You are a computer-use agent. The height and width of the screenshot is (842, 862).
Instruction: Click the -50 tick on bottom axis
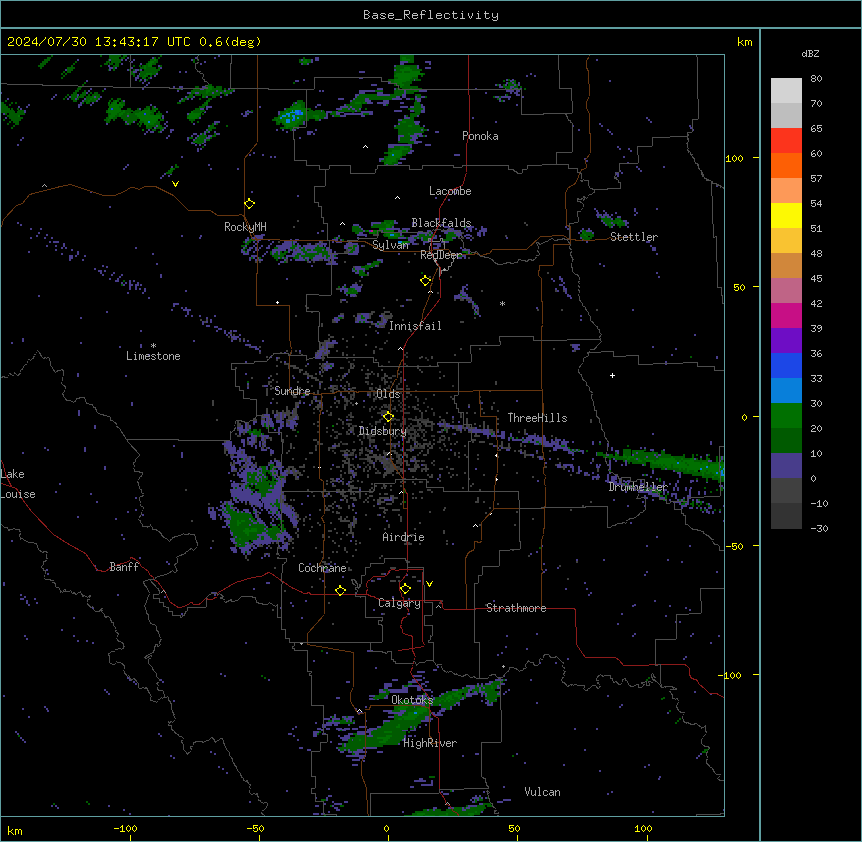point(255,828)
